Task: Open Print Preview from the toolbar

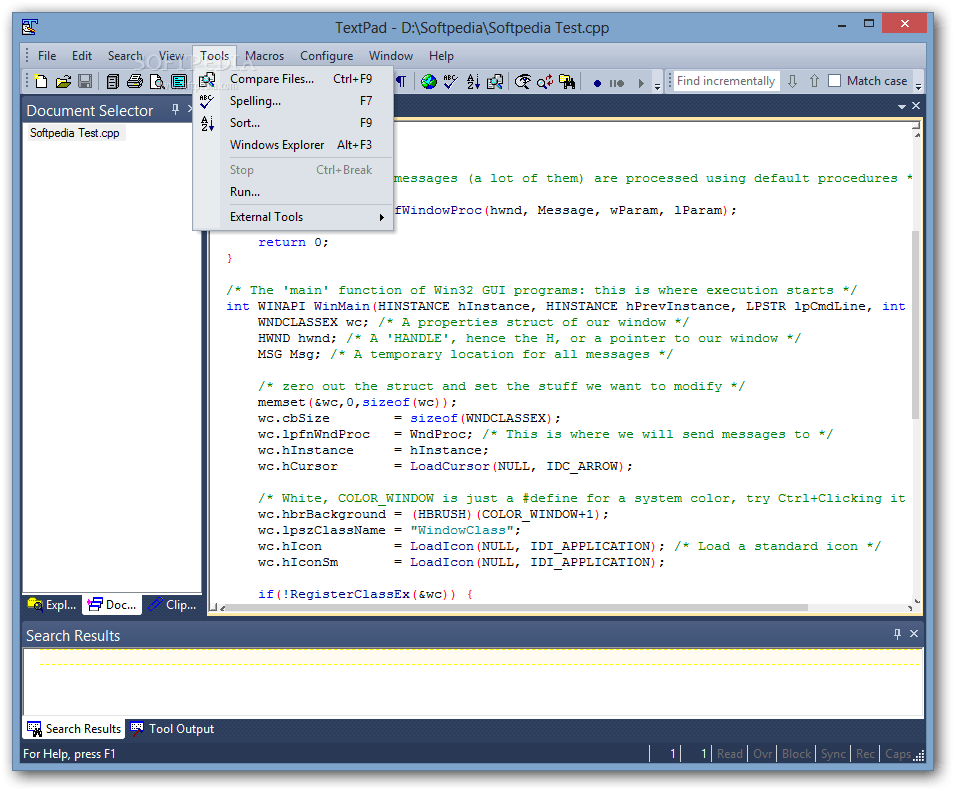Action: (157, 81)
